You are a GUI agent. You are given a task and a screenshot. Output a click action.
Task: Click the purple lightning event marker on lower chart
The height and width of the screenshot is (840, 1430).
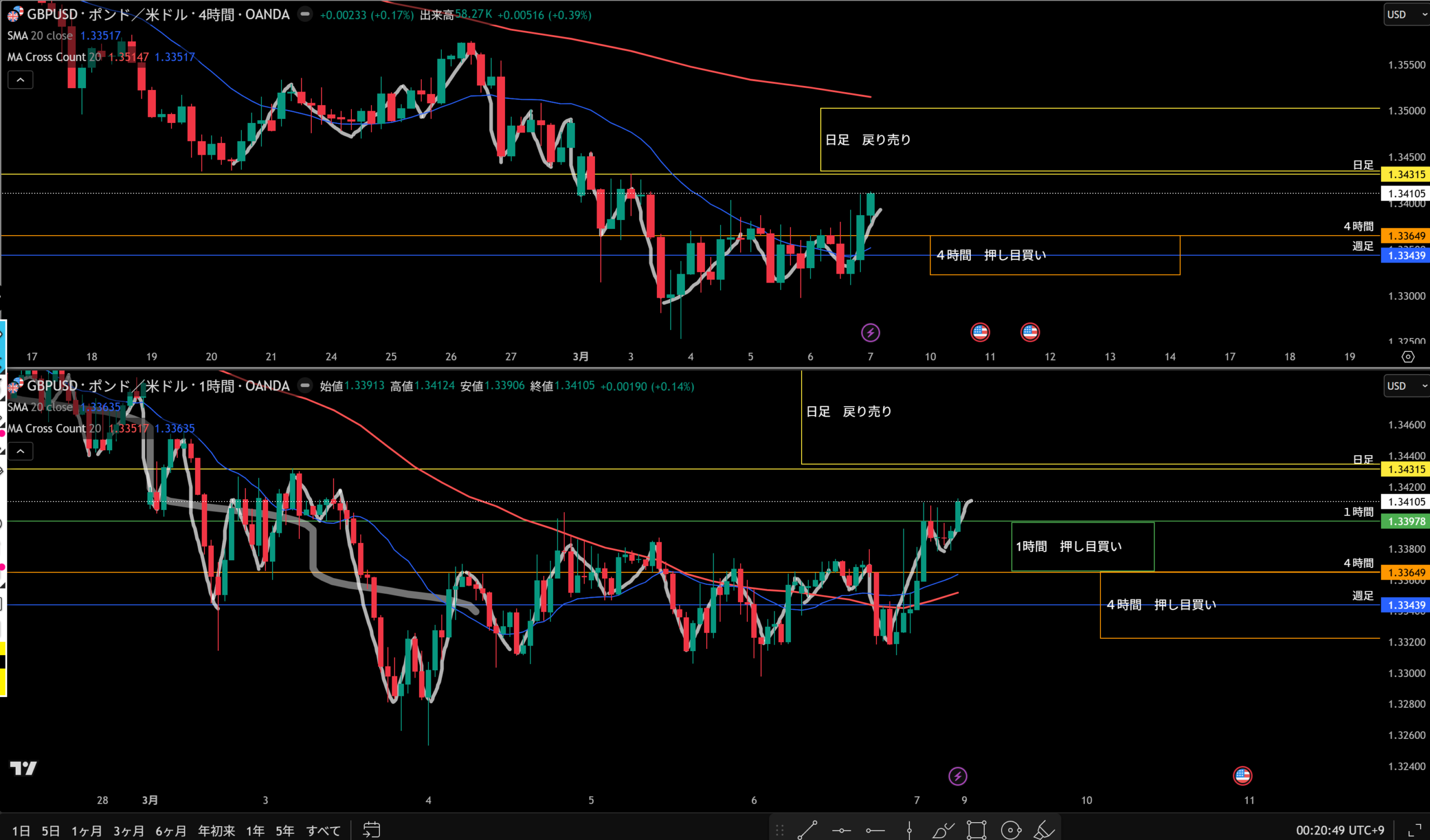pyautogui.click(x=957, y=775)
